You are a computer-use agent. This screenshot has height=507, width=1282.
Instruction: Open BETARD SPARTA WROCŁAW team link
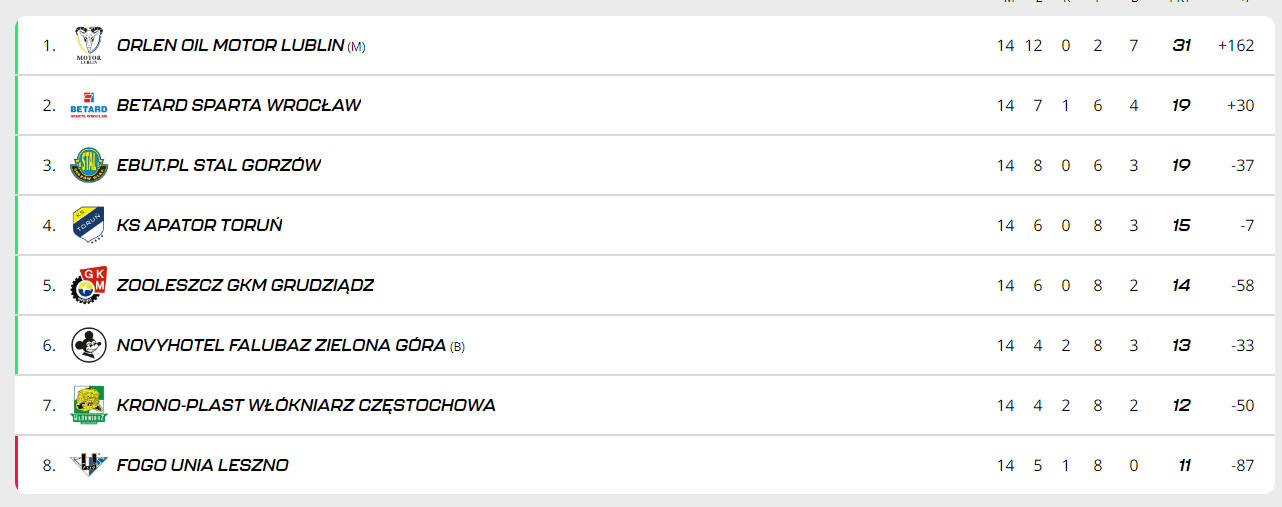[x=239, y=105]
